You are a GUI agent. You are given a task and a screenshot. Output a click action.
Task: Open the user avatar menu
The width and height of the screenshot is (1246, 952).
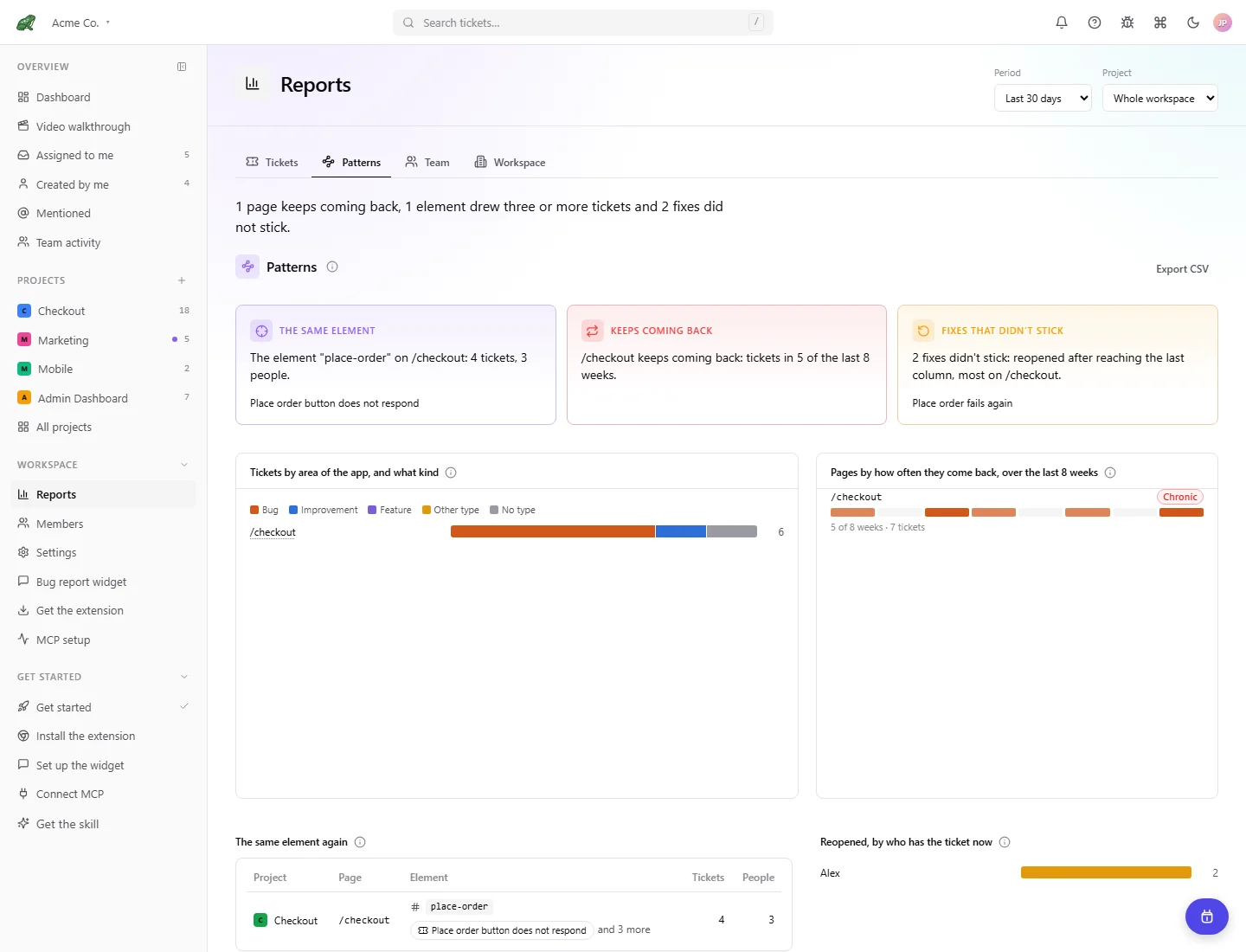pyautogui.click(x=1223, y=23)
